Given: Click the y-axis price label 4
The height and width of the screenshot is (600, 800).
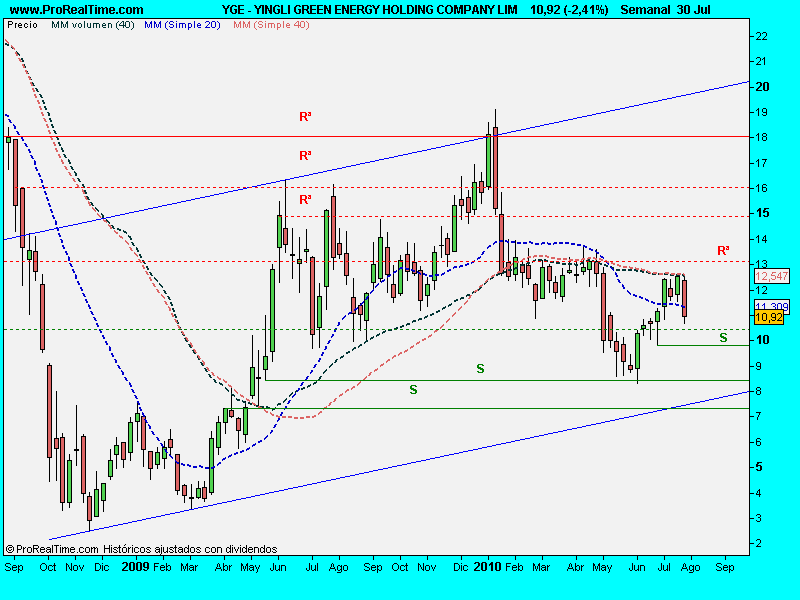Looking at the screenshot, I should 758,493.
